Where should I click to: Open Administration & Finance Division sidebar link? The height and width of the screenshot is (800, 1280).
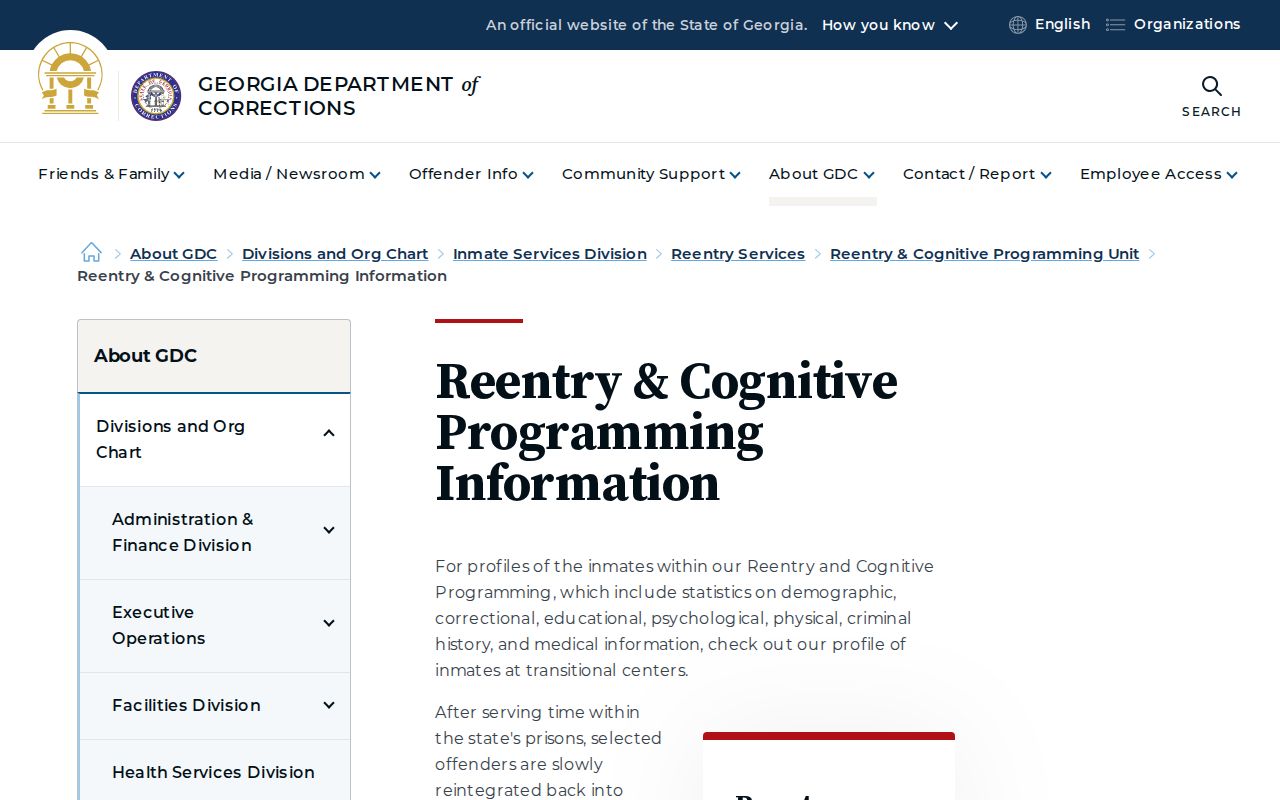[x=182, y=532]
